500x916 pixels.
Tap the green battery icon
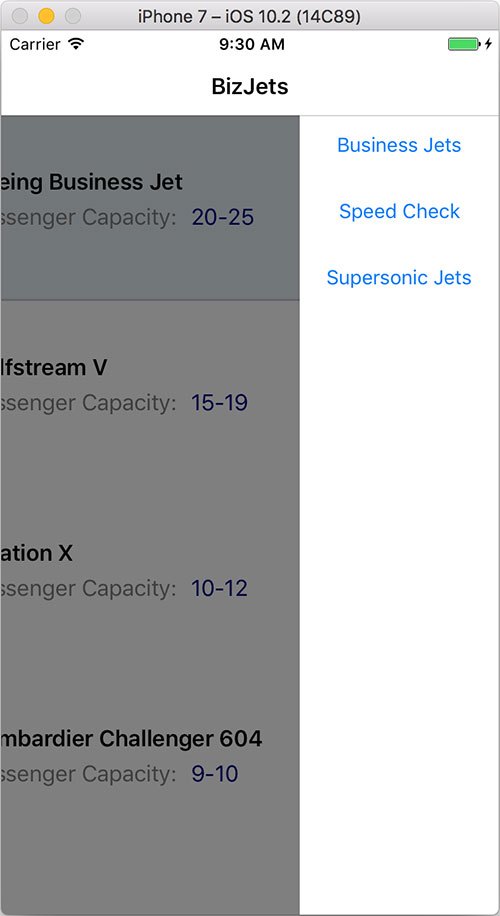[x=463, y=44]
